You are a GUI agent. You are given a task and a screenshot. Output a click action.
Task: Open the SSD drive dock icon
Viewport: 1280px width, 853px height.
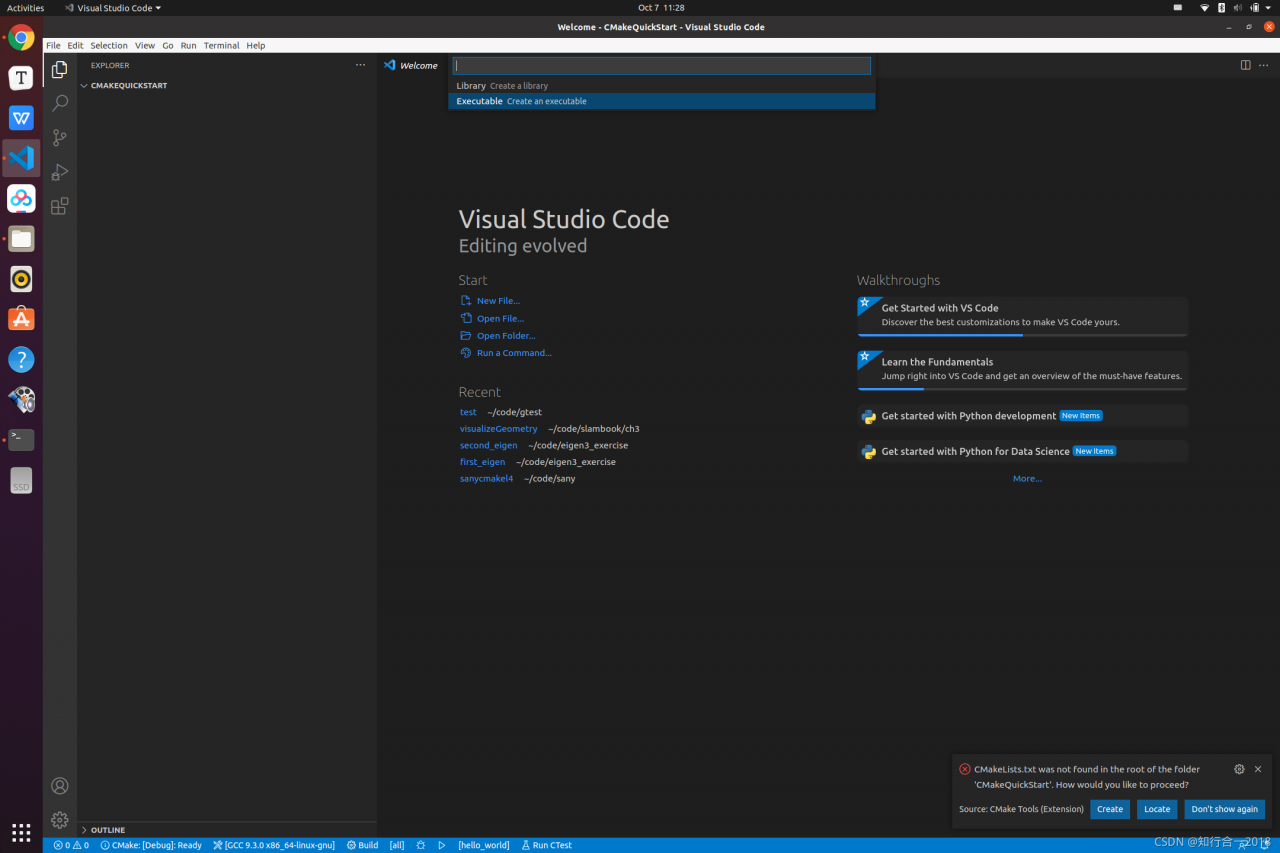[21, 480]
